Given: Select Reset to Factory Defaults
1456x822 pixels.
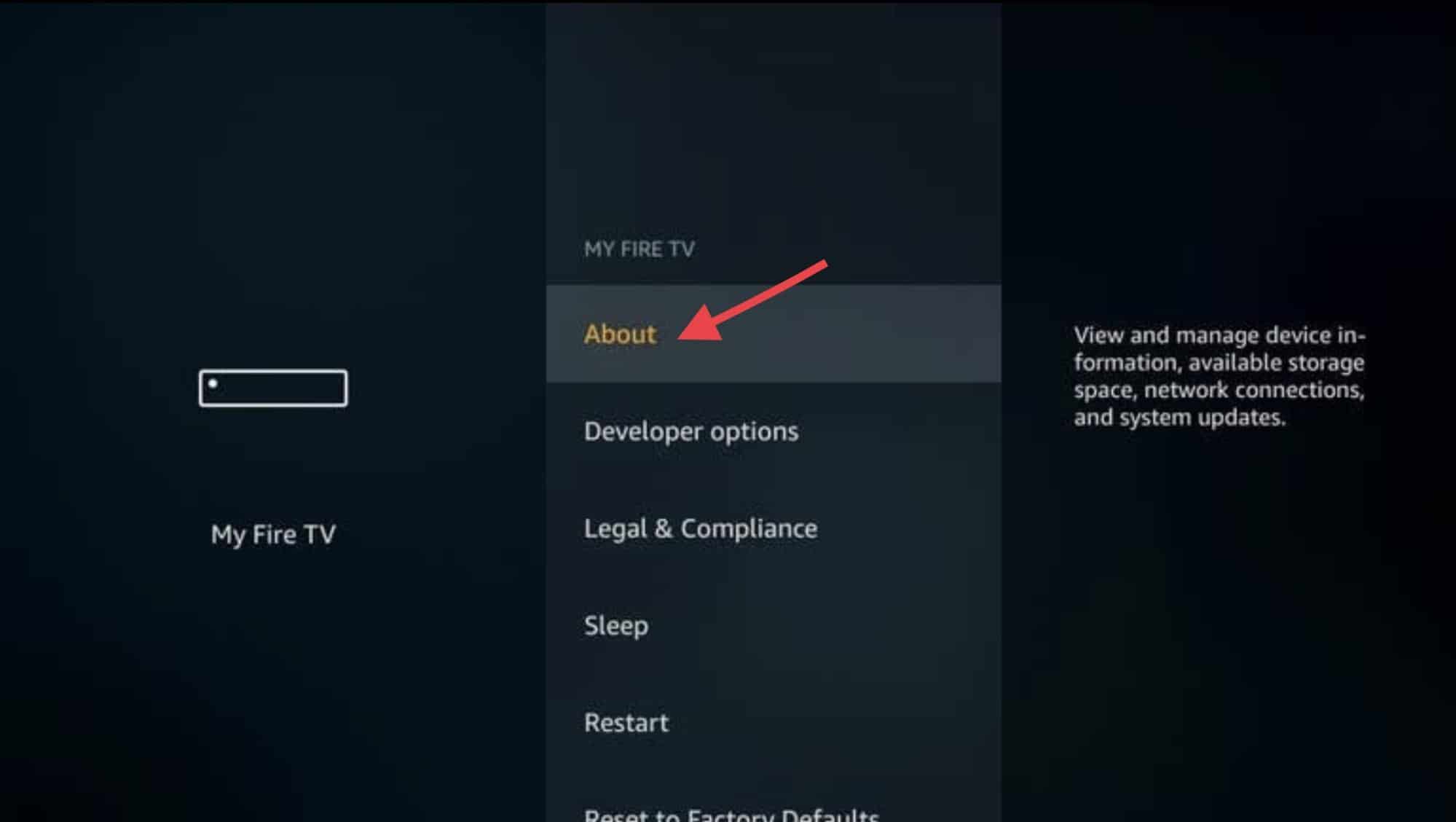Looking at the screenshot, I should pyautogui.click(x=731, y=814).
